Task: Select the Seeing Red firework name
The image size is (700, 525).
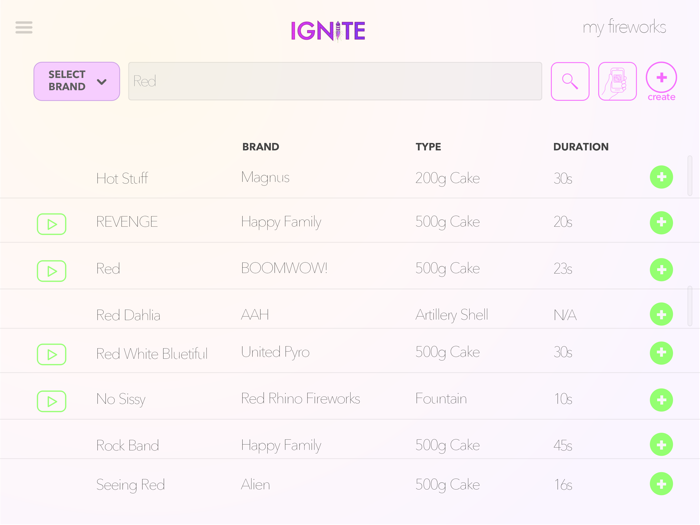Action: 130,485
